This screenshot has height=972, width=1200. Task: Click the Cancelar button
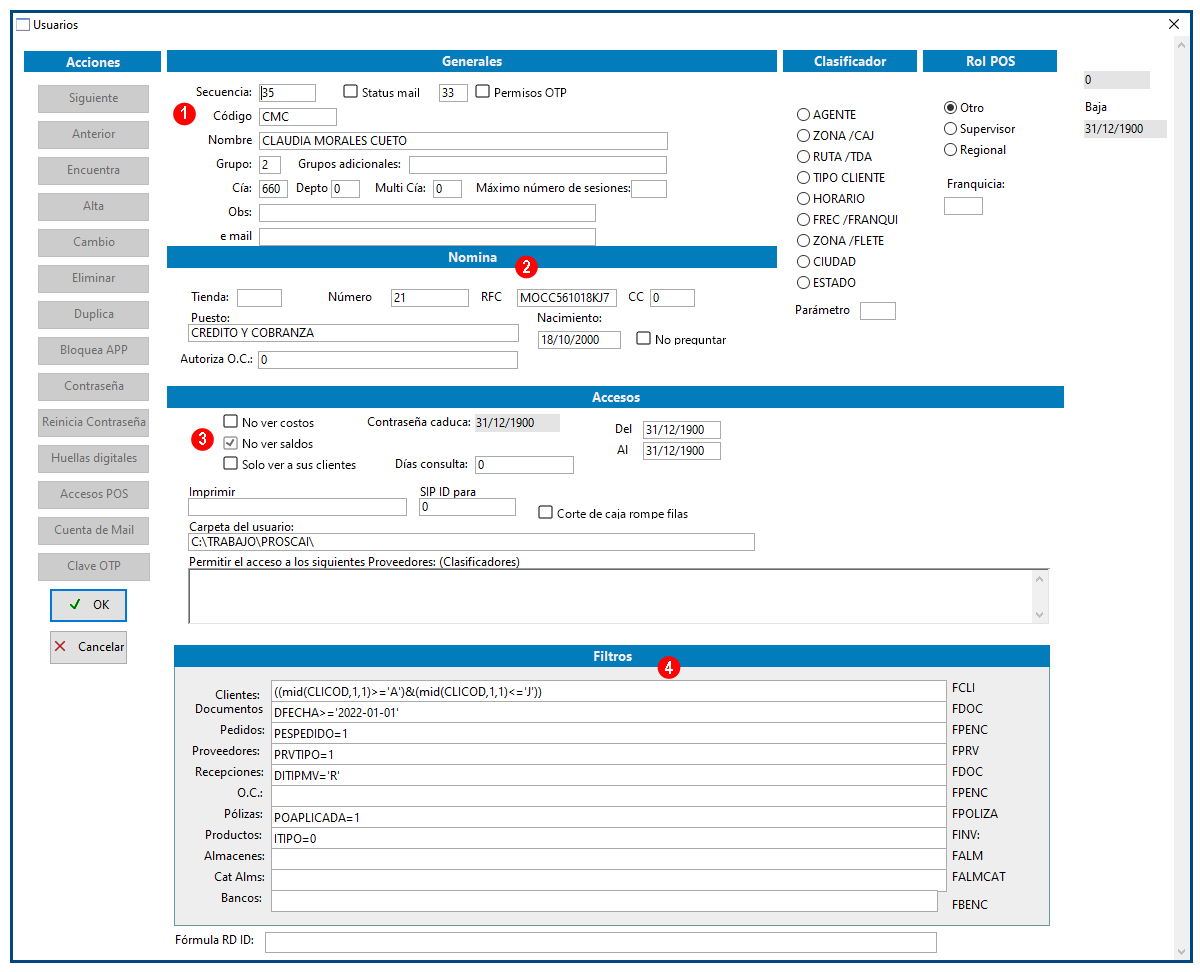[88, 647]
